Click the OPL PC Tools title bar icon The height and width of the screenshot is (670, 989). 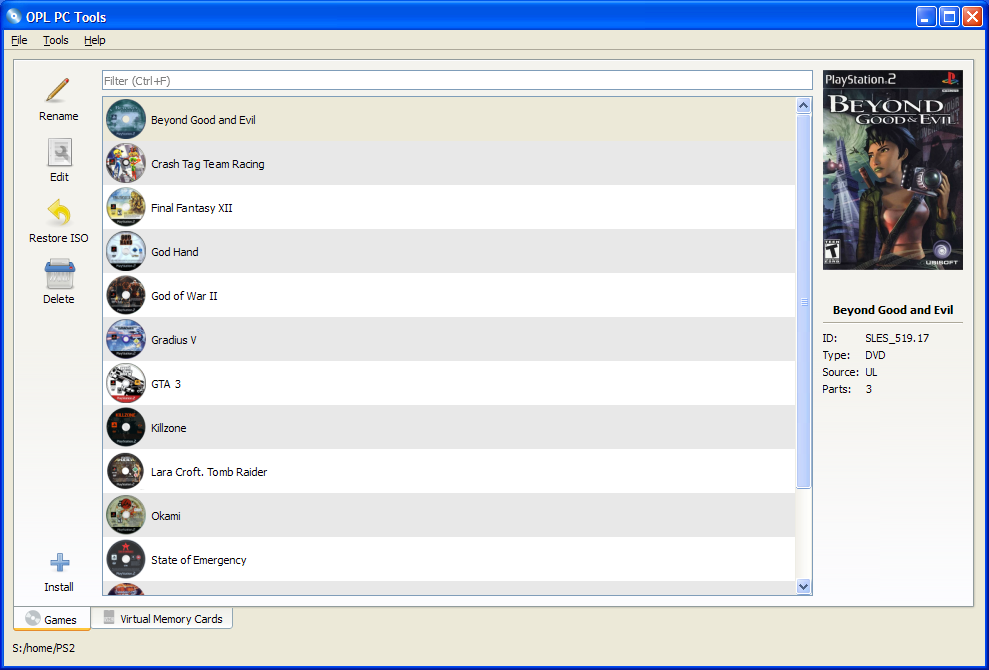13,16
